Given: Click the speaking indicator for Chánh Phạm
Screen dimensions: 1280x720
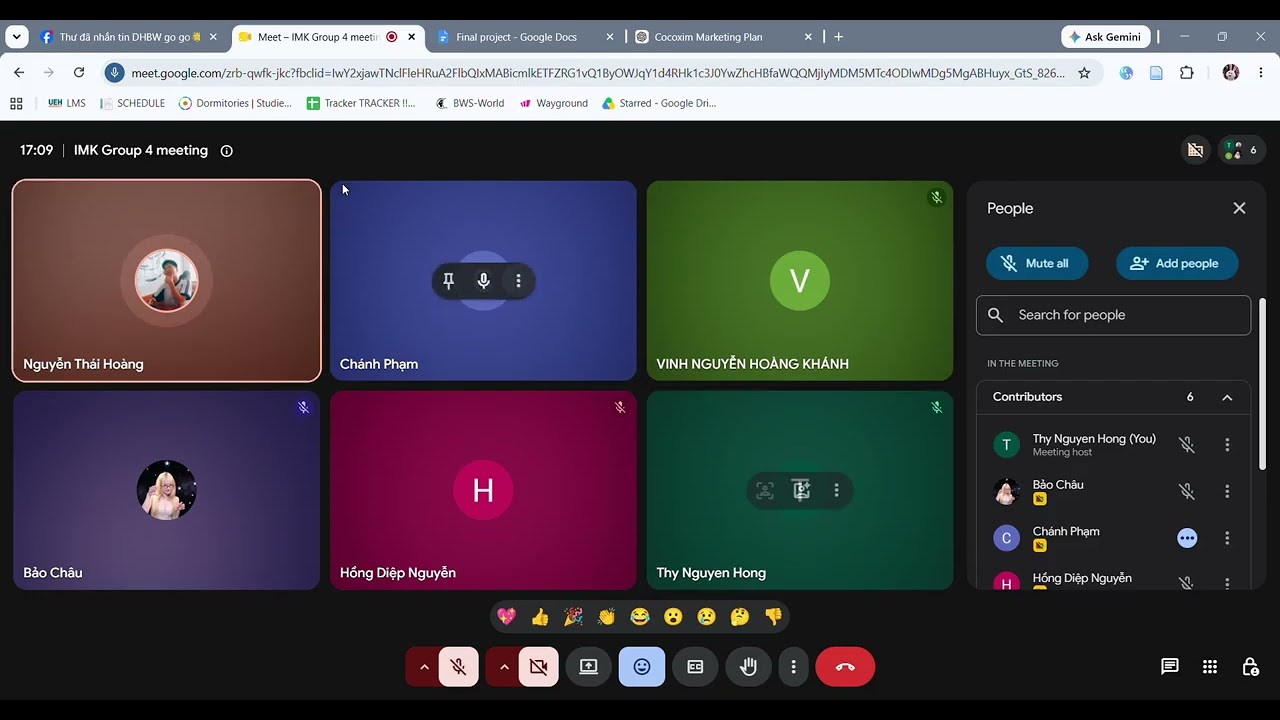Looking at the screenshot, I should point(1187,538).
